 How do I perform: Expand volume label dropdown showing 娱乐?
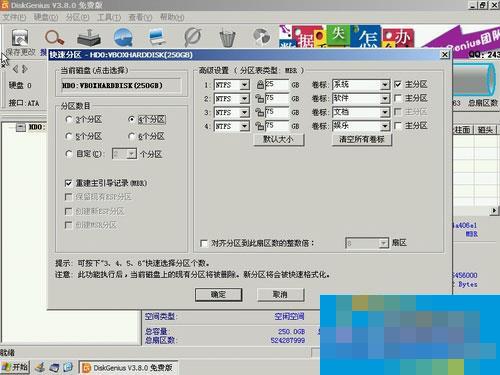(385, 126)
